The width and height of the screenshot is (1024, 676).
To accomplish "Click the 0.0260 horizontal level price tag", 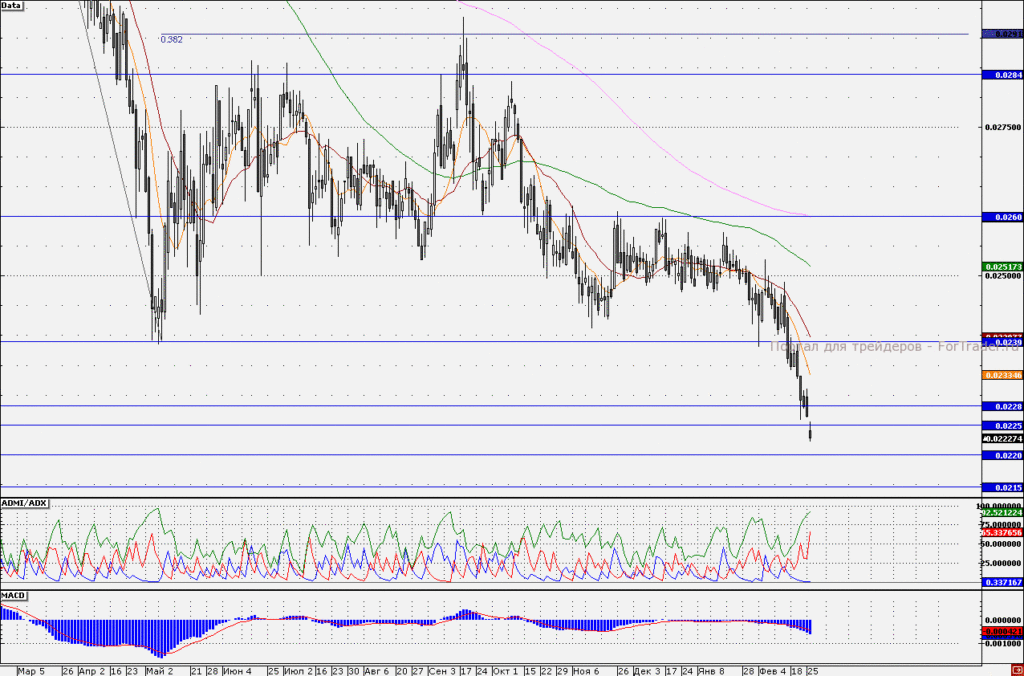I will 1002,217.
